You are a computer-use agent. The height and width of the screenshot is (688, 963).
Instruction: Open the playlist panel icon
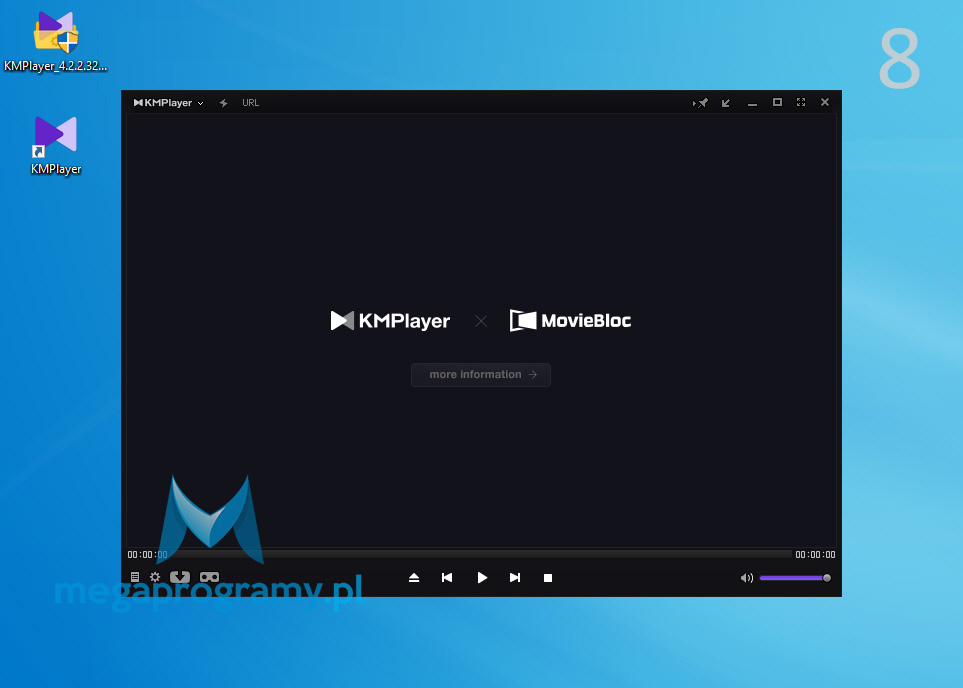coord(135,577)
